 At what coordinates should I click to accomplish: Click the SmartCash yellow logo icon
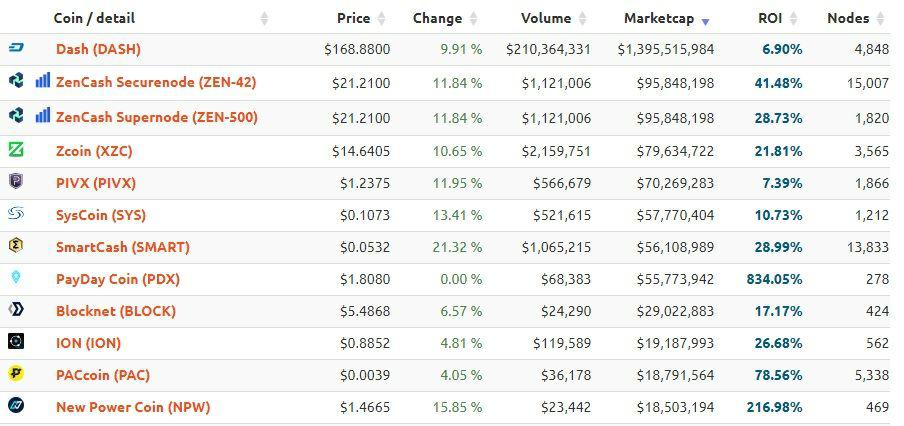click(x=16, y=246)
